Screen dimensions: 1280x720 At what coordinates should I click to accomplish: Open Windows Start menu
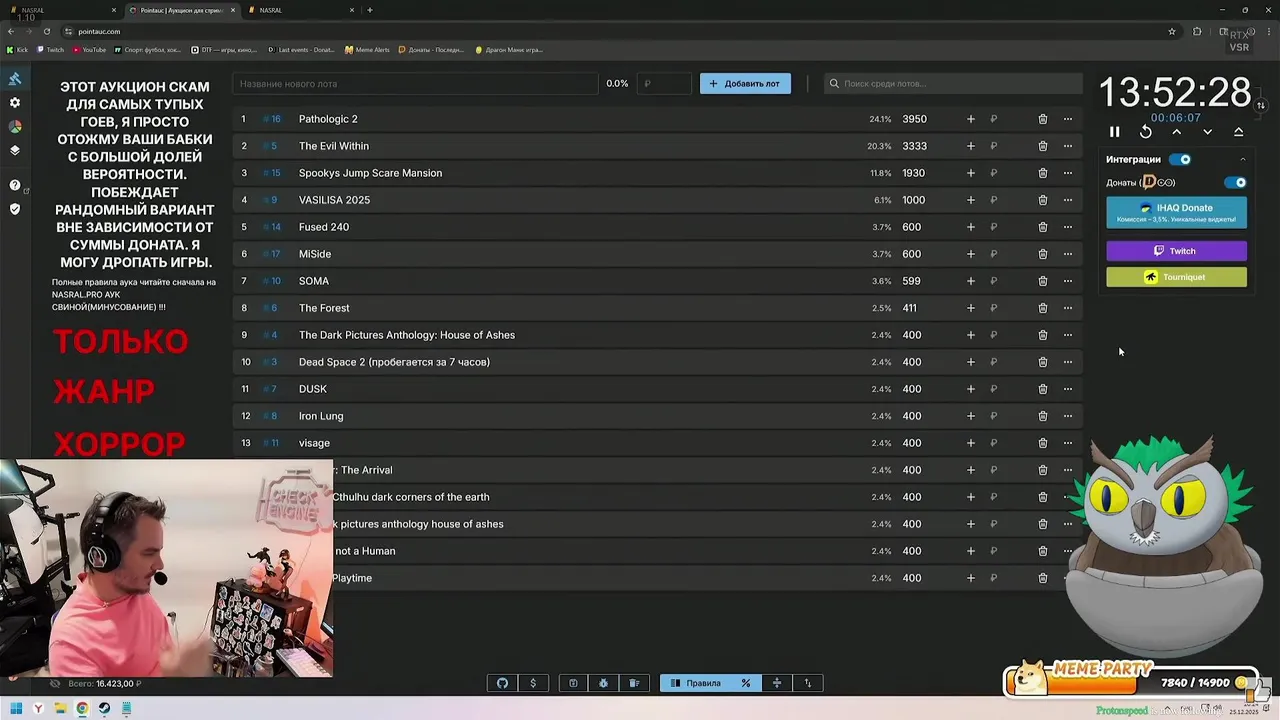[x=16, y=709]
